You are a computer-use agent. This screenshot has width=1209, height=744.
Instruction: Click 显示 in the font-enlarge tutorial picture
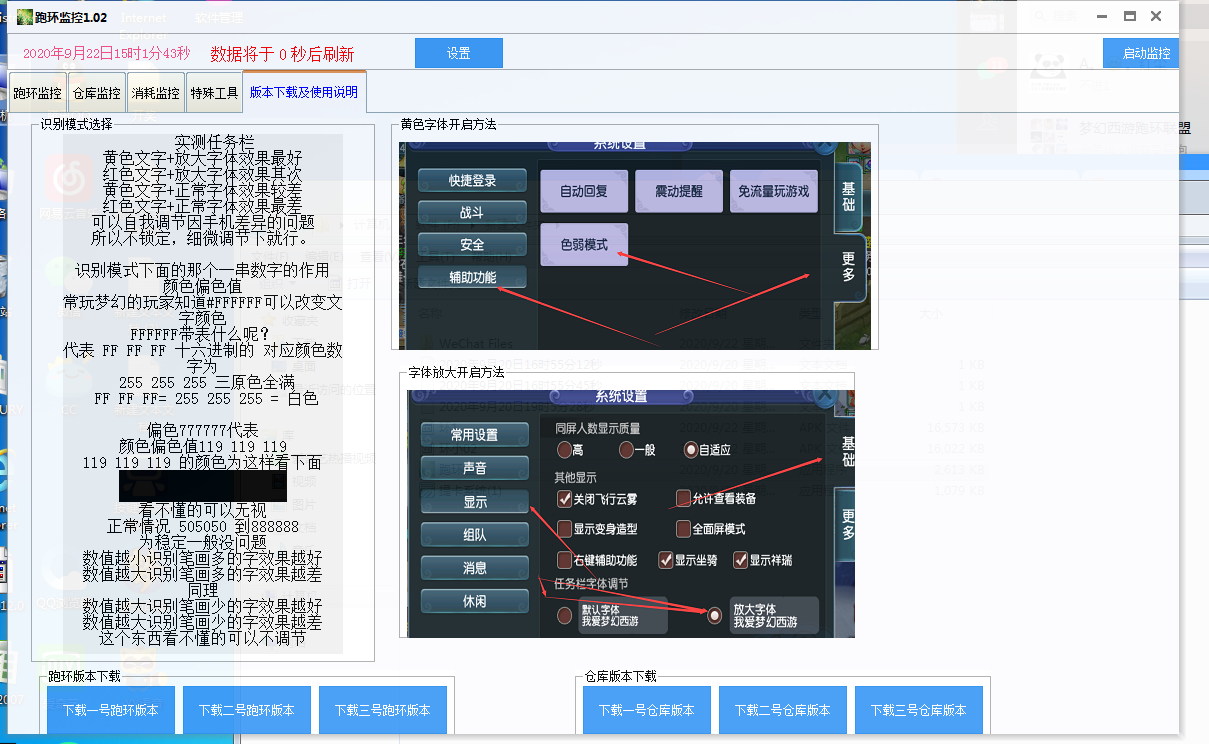[x=474, y=502]
